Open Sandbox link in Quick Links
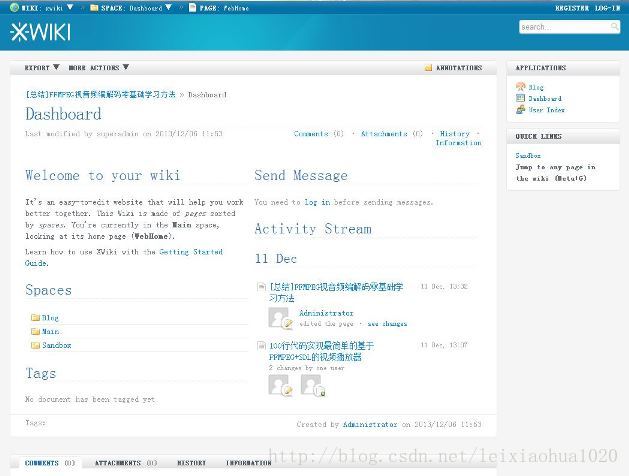 [528, 155]
